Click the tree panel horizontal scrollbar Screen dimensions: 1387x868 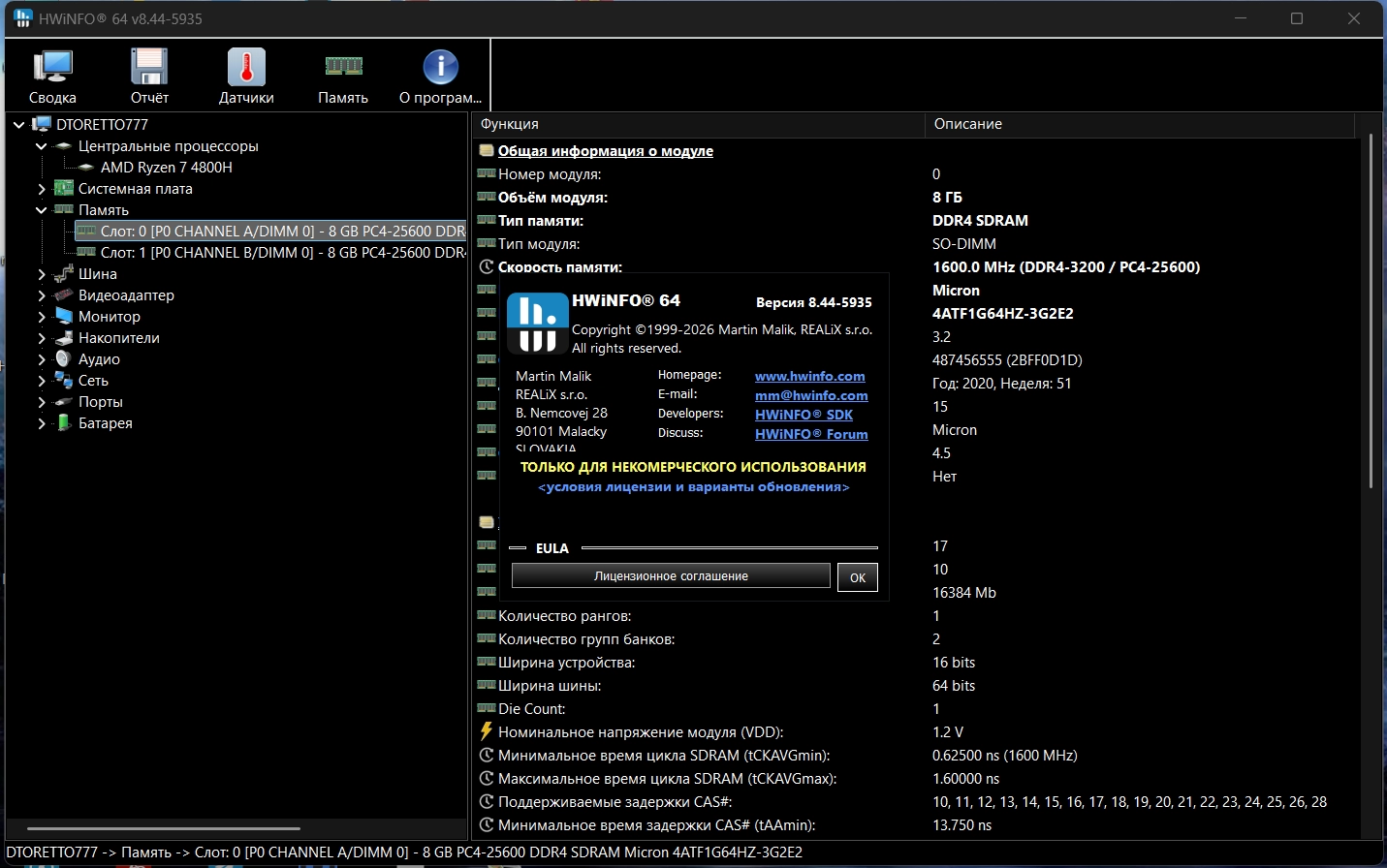point(163,828)
